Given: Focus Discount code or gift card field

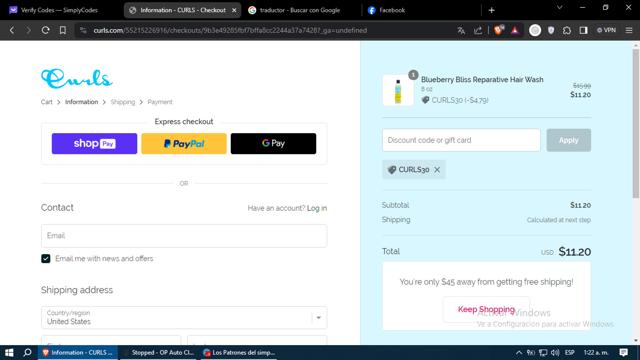Looking at the screenshot, I should click(461, 140).
